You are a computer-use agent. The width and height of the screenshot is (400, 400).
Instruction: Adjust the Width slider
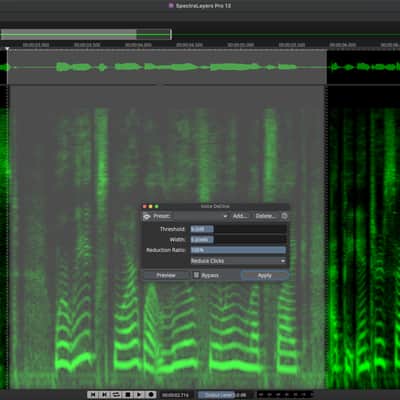pyautogui.click(x=238, y=240)
